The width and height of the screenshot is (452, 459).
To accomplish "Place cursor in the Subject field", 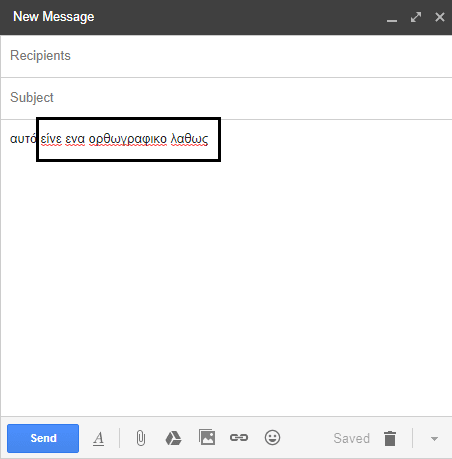I will (226, 98).
